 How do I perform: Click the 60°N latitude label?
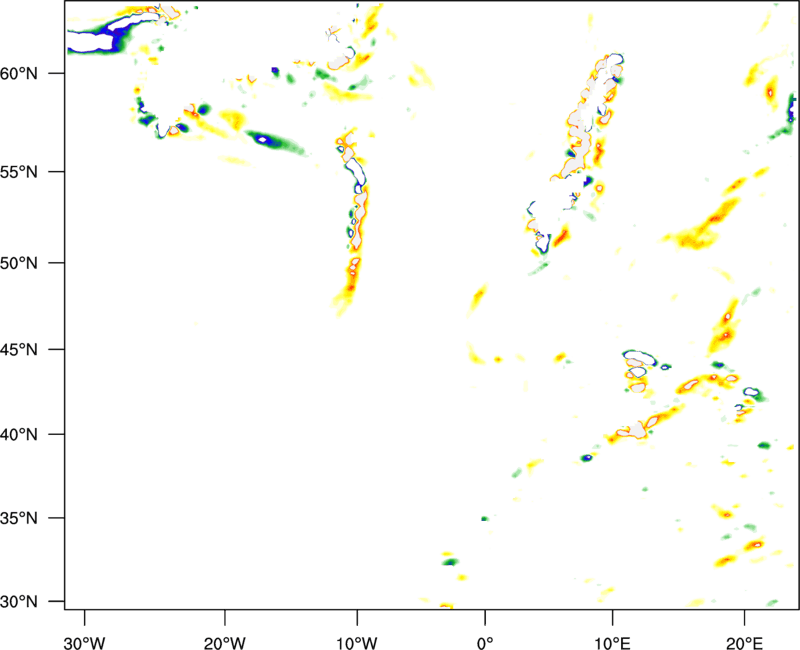pyautogui.click(x=19, y=73)
